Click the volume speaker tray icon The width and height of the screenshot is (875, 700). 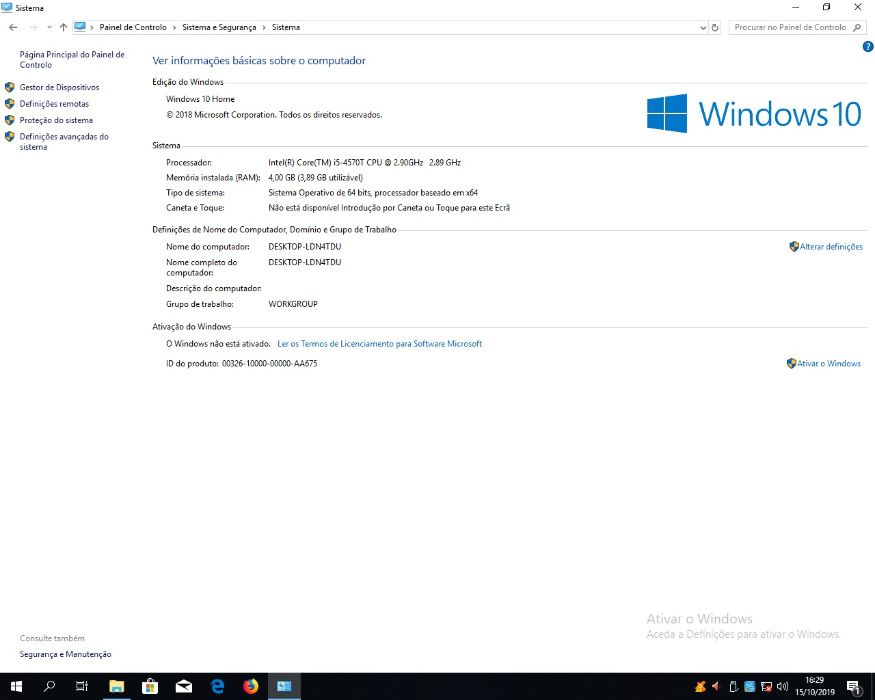782,687
